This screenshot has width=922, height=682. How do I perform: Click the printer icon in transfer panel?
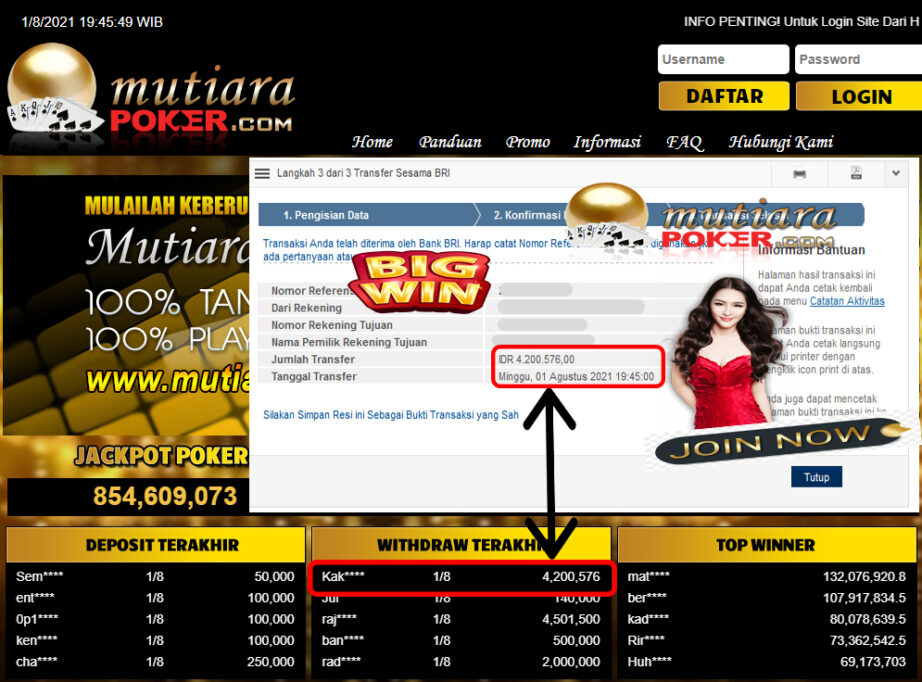[800, 173]
